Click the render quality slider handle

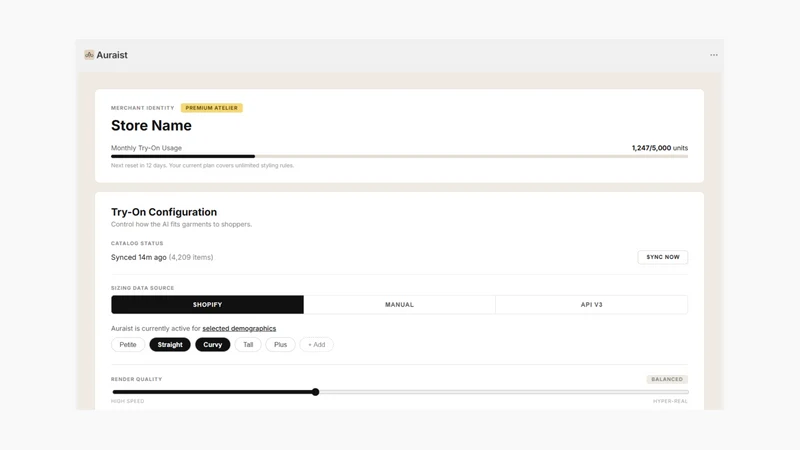coord(315,392)
